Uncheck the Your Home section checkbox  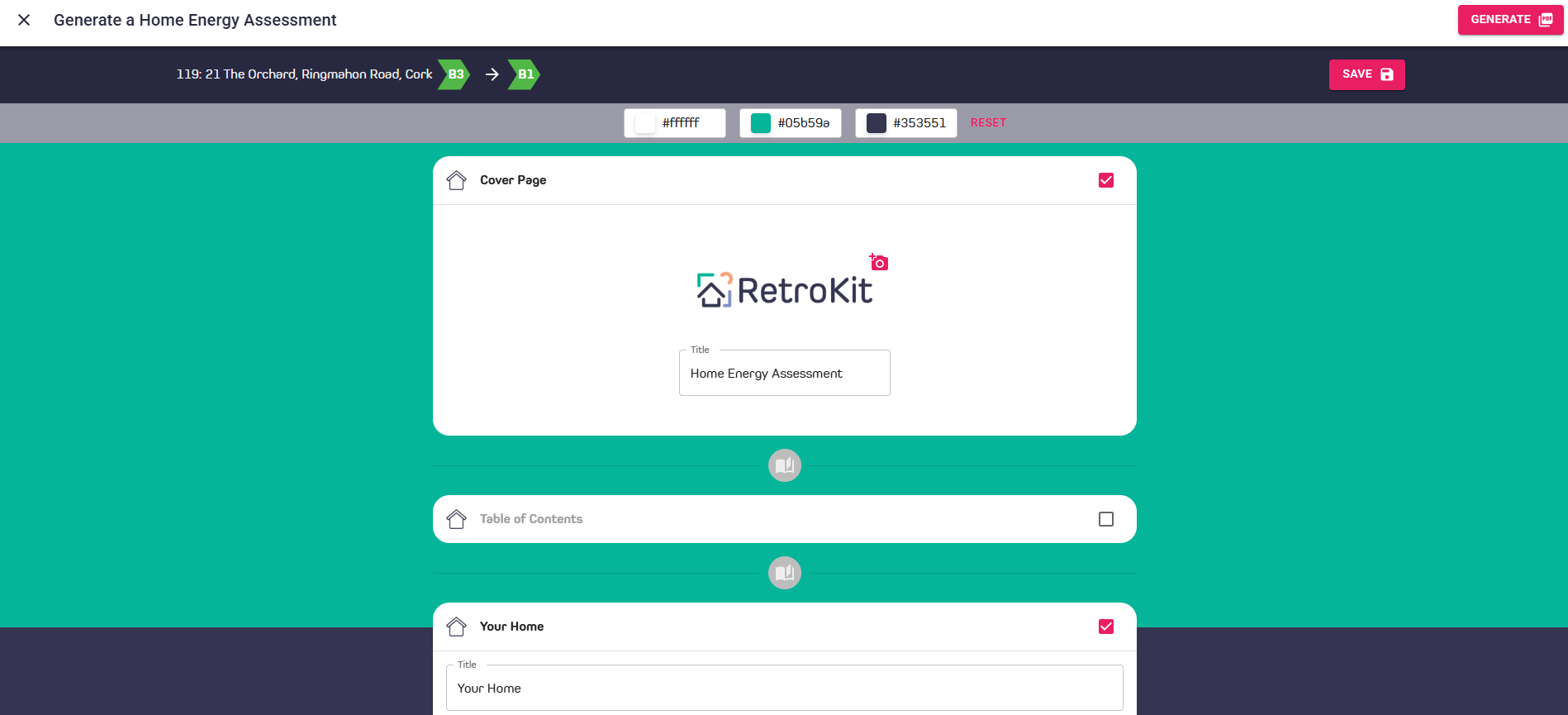click(x=1106, y=627)
